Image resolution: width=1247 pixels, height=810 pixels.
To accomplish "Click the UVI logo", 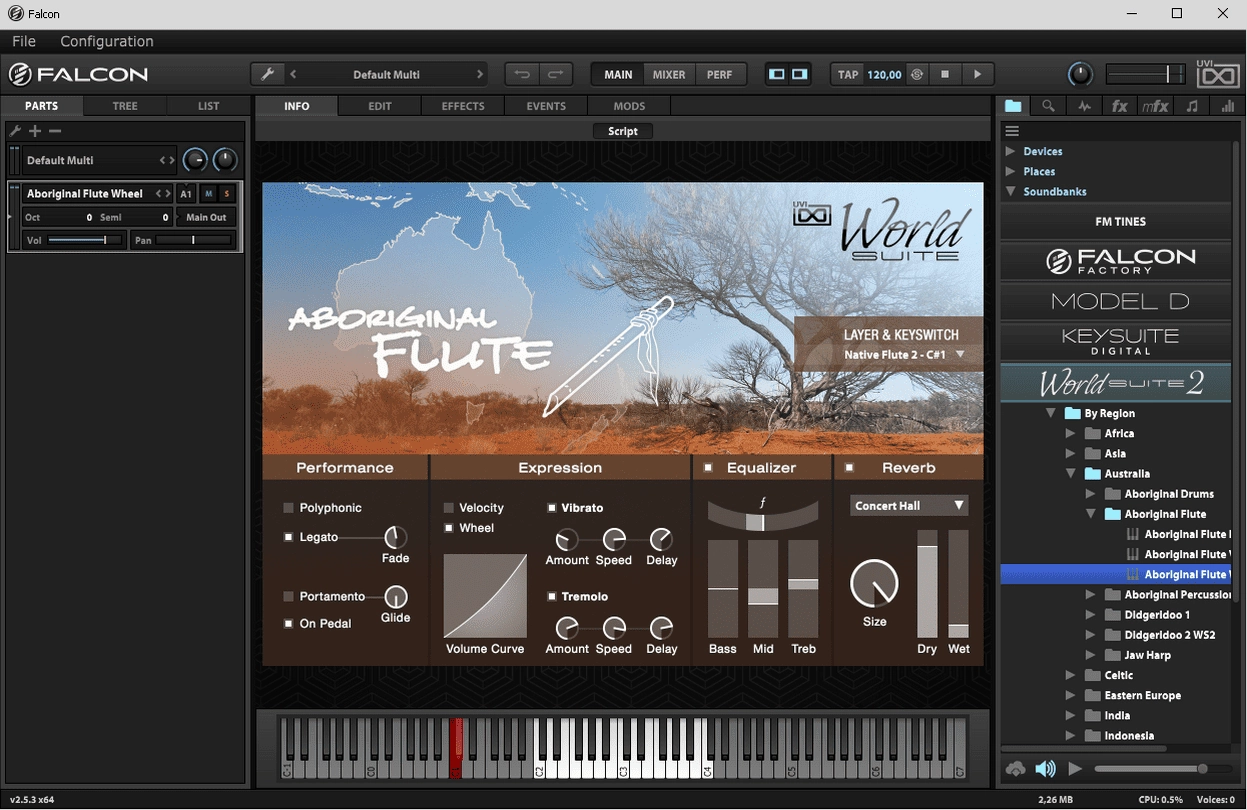I will pyautogui.click(x=1217, y=73).
